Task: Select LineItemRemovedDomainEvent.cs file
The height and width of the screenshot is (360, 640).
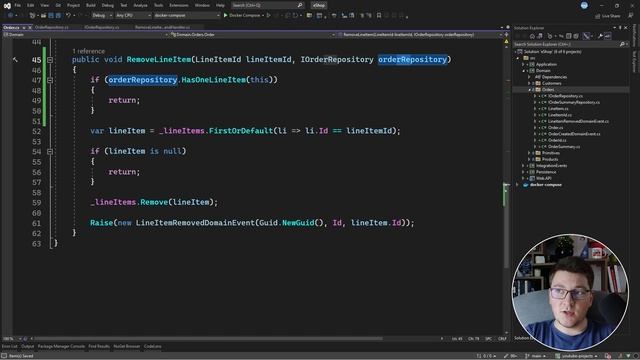Action: coord(578,122)
